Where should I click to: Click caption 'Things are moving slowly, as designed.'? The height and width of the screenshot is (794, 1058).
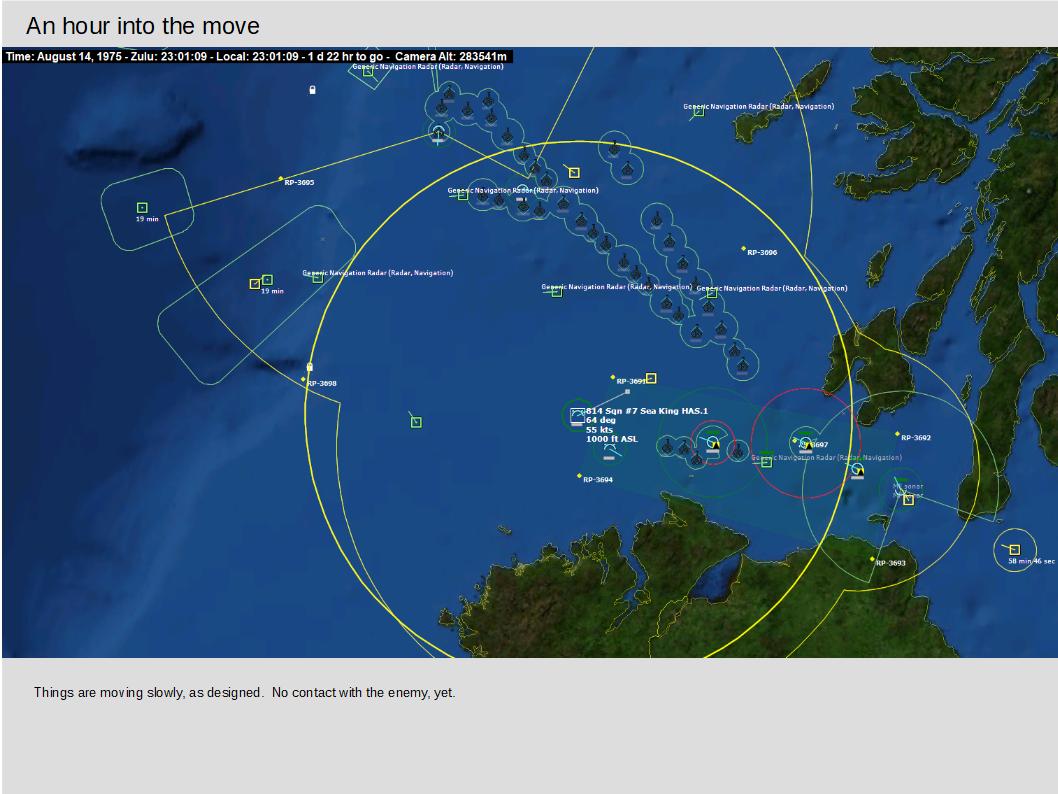[x=148, y=693]
